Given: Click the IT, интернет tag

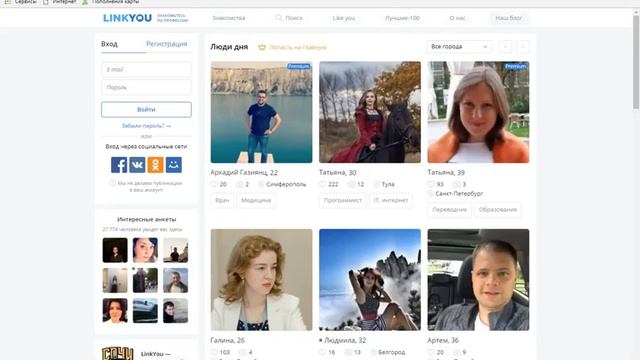Looking at the screenshot, I should (391, 200).
